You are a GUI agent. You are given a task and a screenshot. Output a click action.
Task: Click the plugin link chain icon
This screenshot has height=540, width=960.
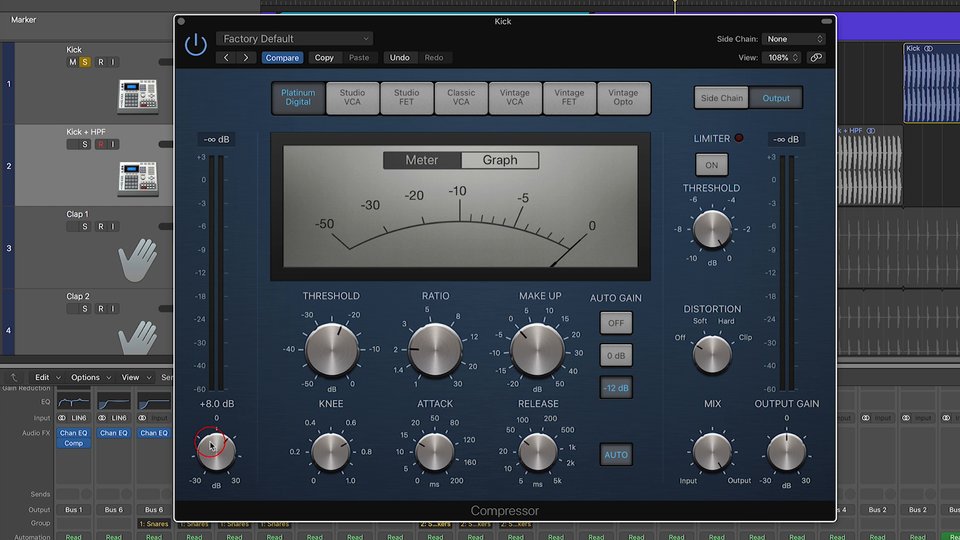click(x=816, y=58)
